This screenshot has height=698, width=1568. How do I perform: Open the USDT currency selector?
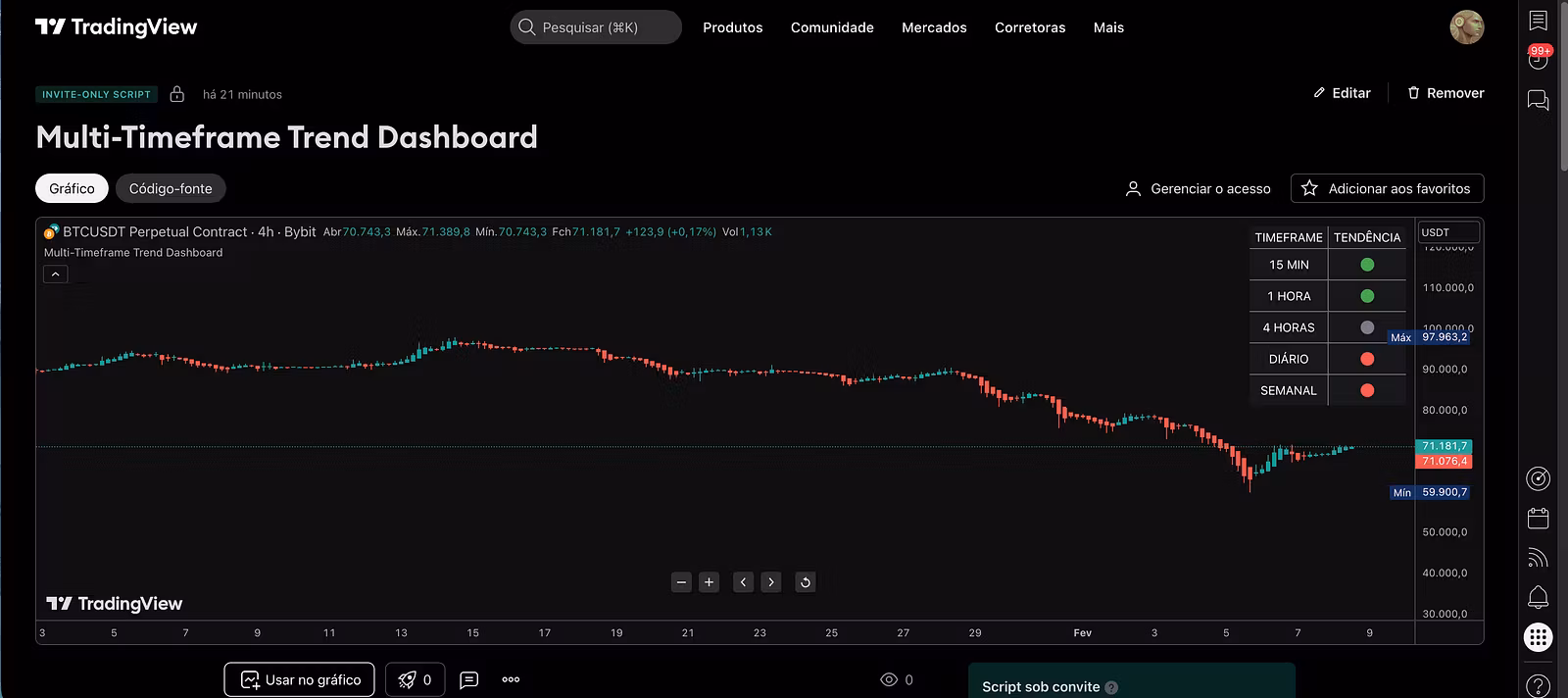tap(1448, 232)
